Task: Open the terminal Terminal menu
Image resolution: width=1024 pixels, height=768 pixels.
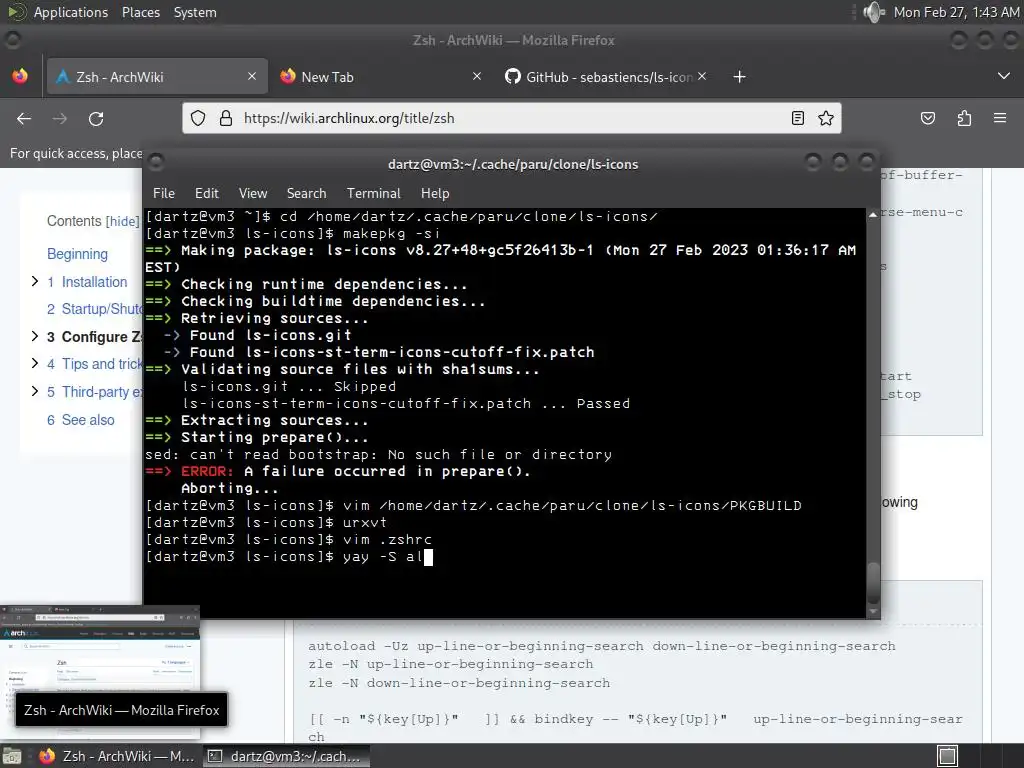Action: point(374,193)
